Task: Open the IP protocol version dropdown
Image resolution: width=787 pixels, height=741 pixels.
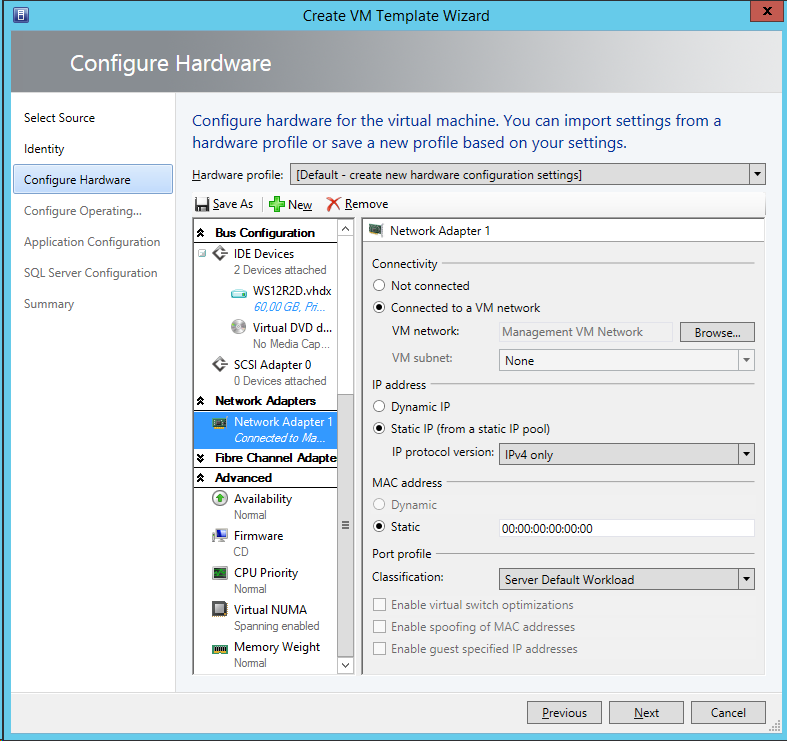Action: pyautogui.click(x=746, y=454)
